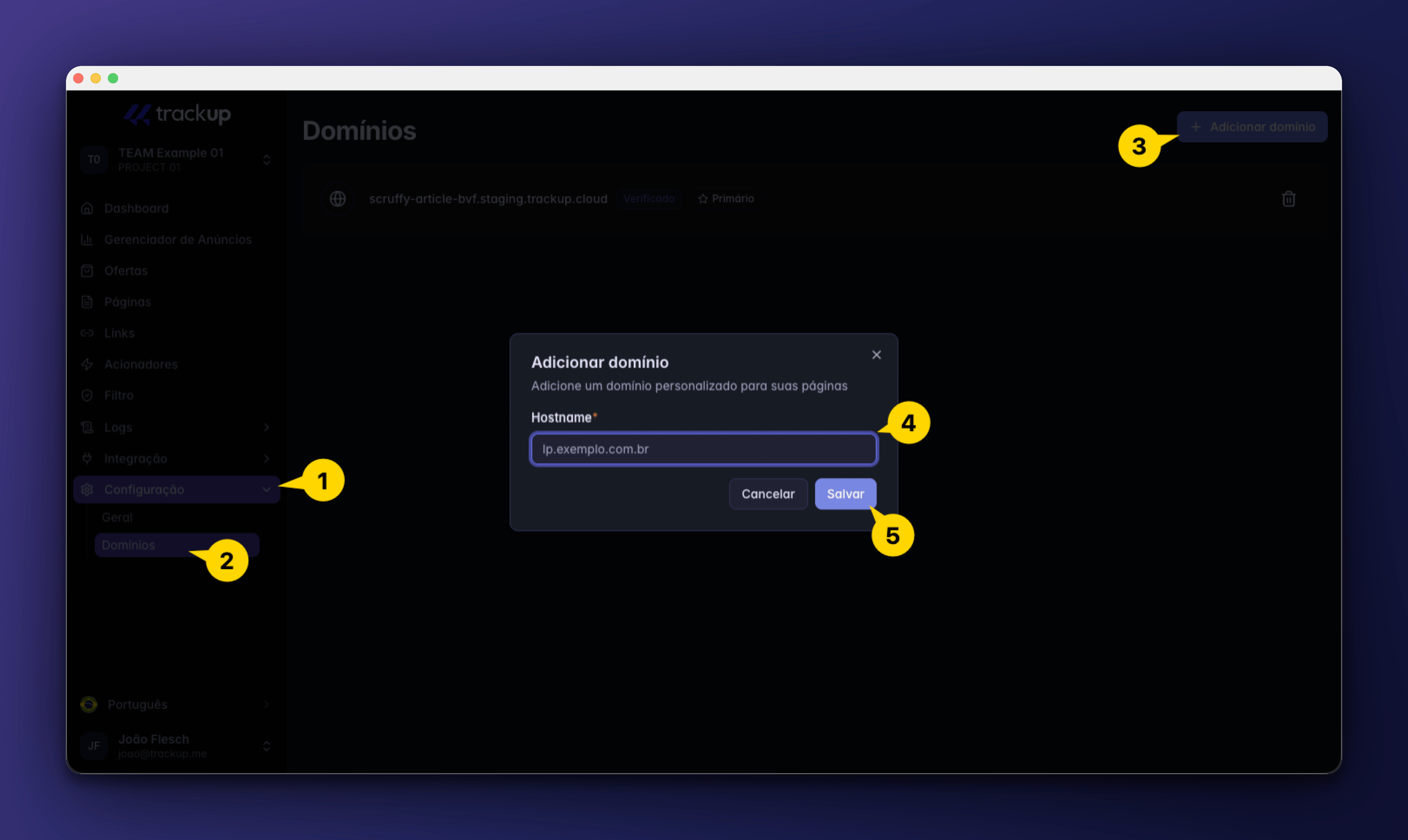Expand the Integração submenu
This screenshot has width=1408, height=840.
176,458
